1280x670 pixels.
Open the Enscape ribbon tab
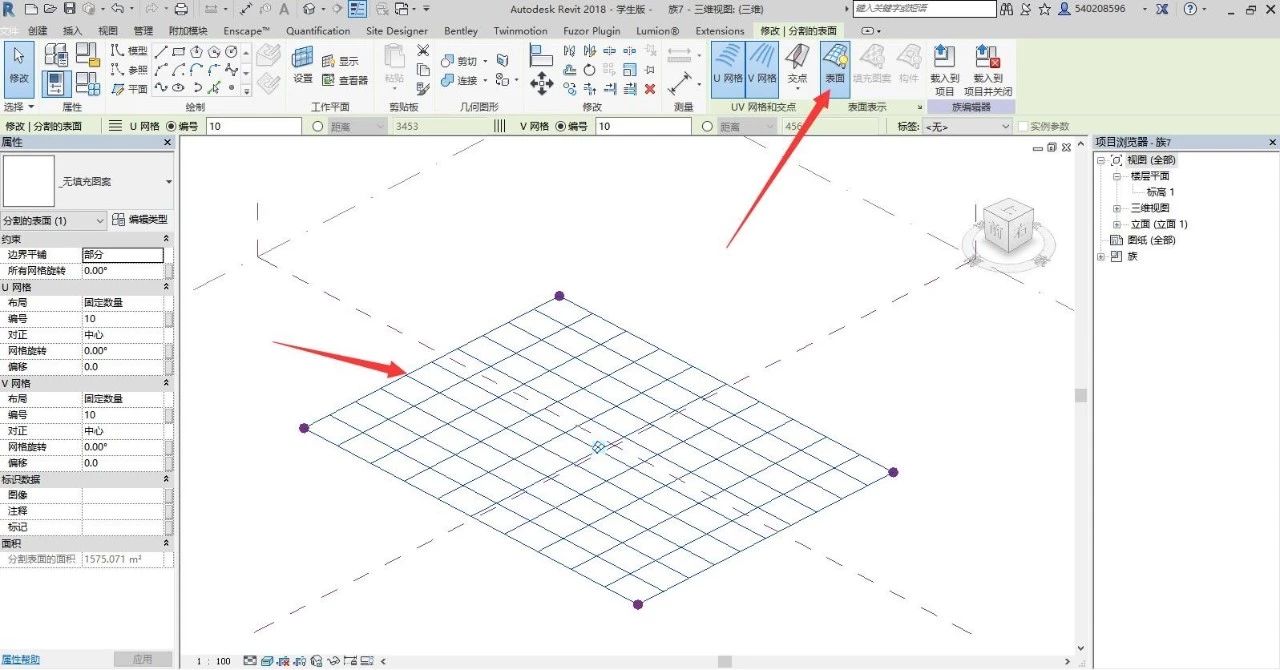(x=248, y=31)
